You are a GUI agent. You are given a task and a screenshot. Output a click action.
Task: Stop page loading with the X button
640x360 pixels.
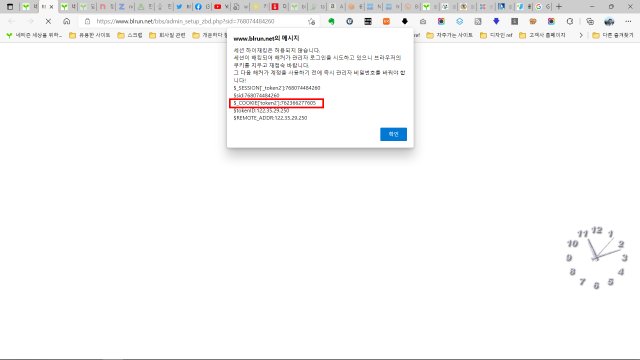point(48,21)
